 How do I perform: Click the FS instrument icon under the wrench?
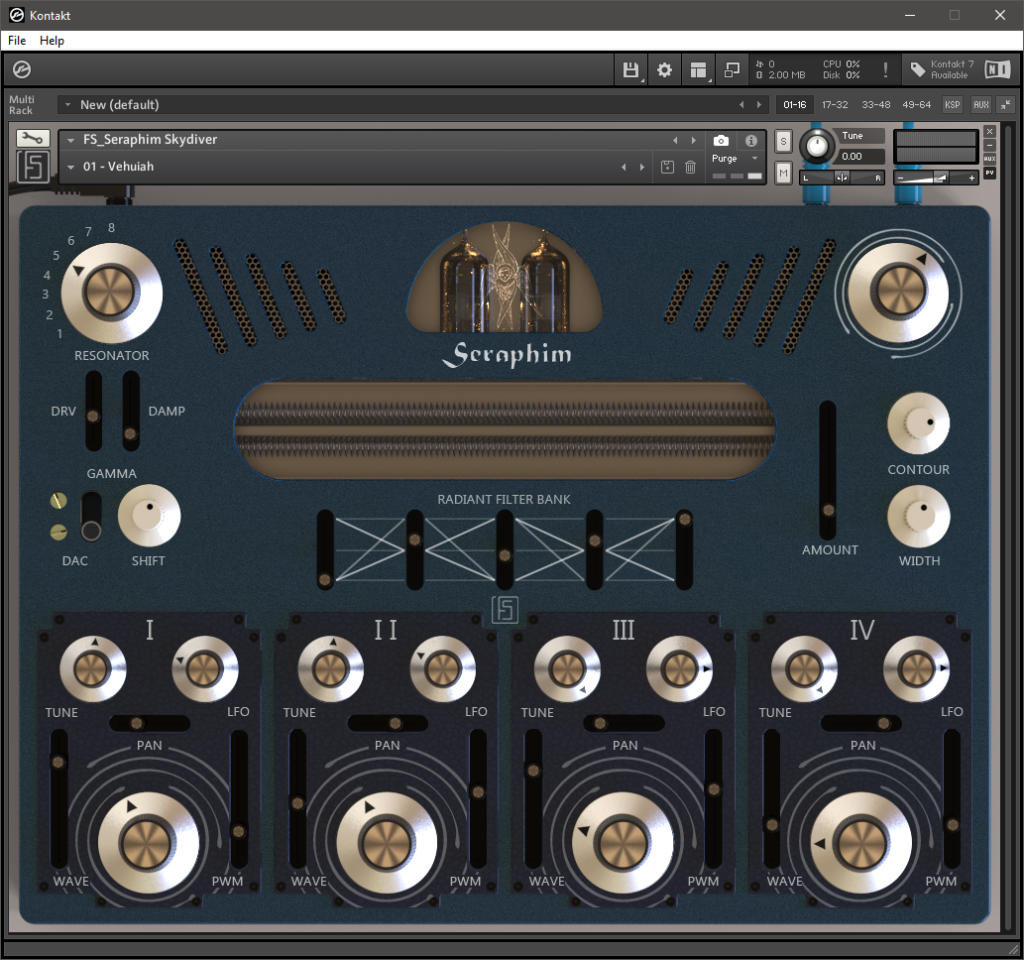tap(33, 167)
